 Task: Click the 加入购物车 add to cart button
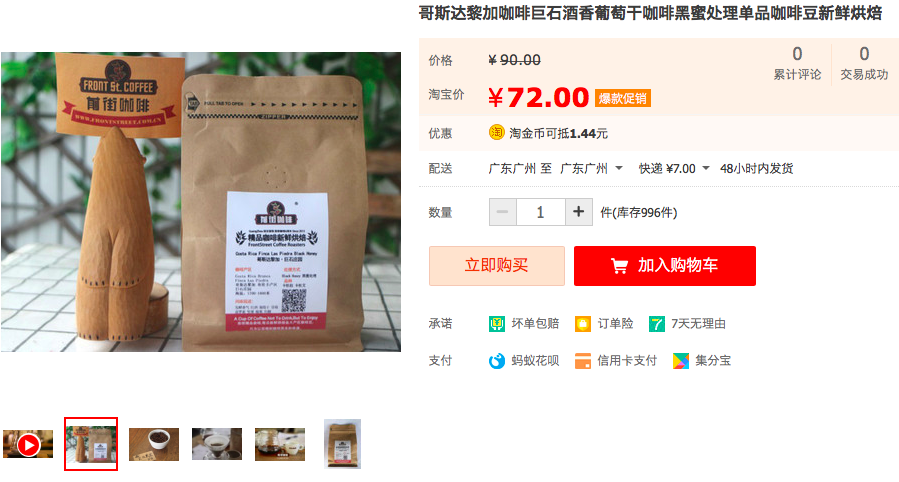665,266
